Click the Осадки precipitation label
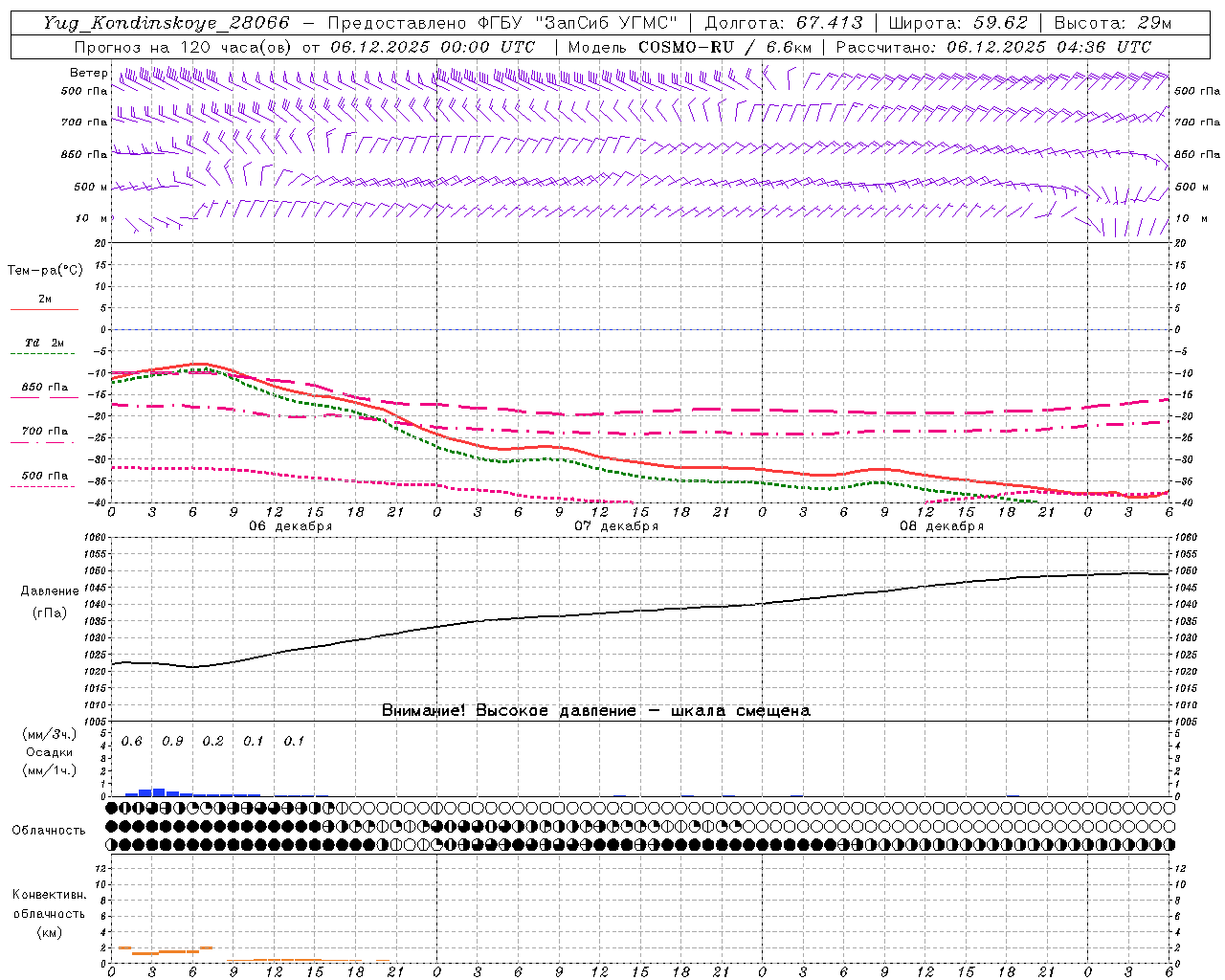 (49, 752)
